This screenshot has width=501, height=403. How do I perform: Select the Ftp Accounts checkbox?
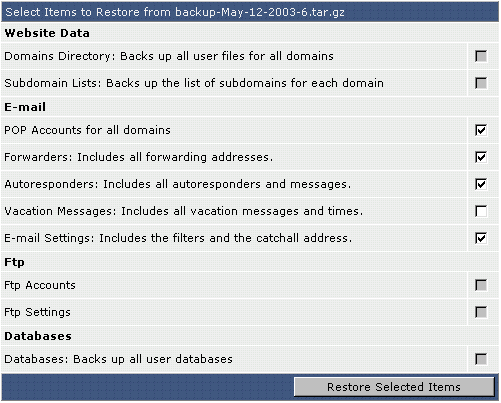tap(481, 285)
